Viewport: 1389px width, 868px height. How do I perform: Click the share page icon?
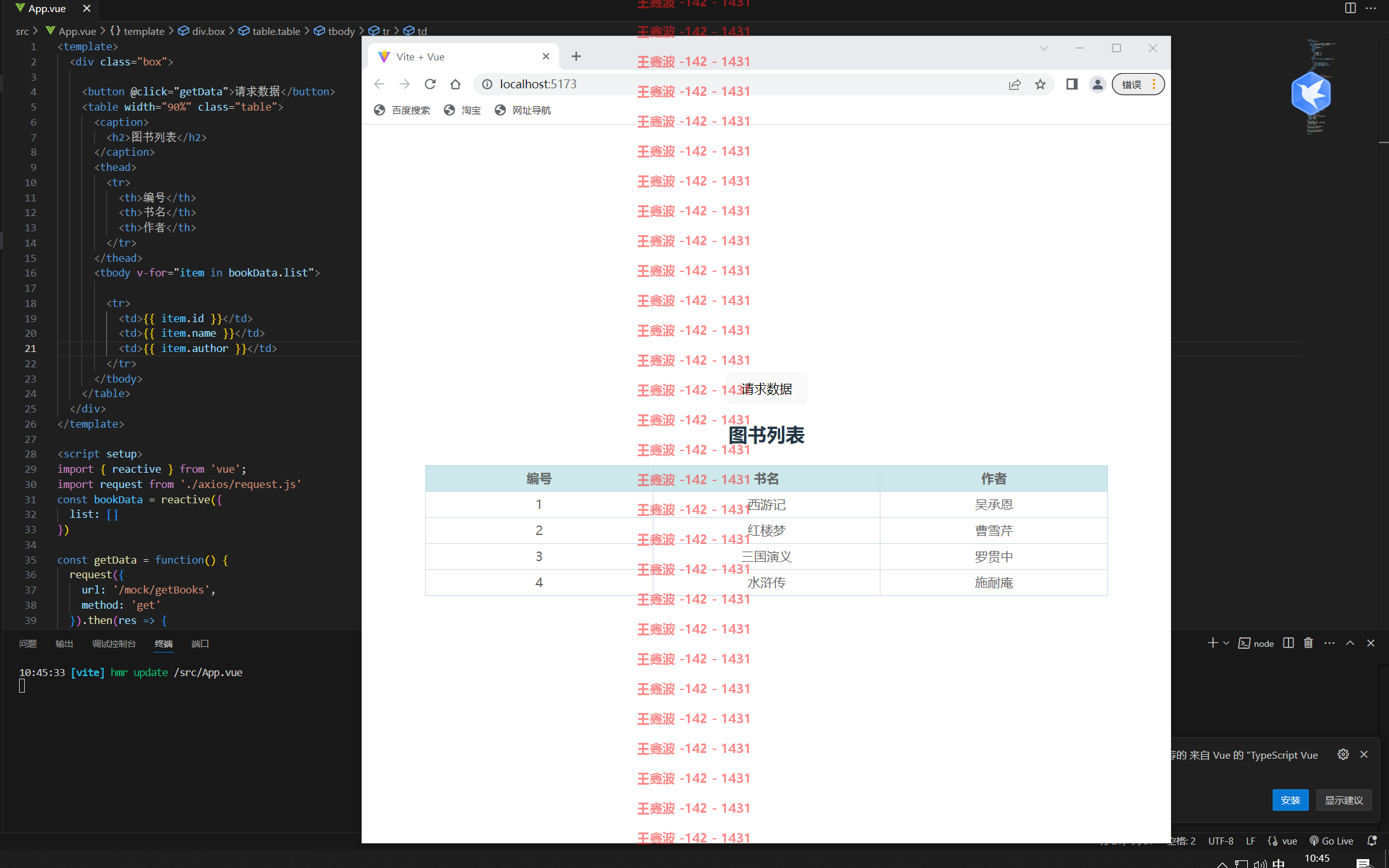pos(1015,84)
